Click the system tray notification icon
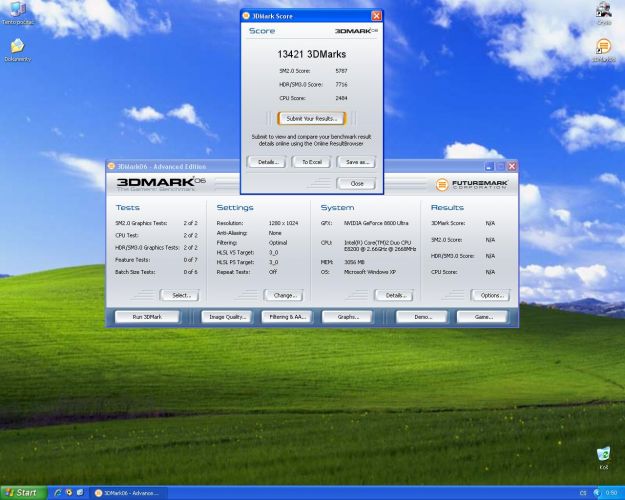 (x=597, y=493)
